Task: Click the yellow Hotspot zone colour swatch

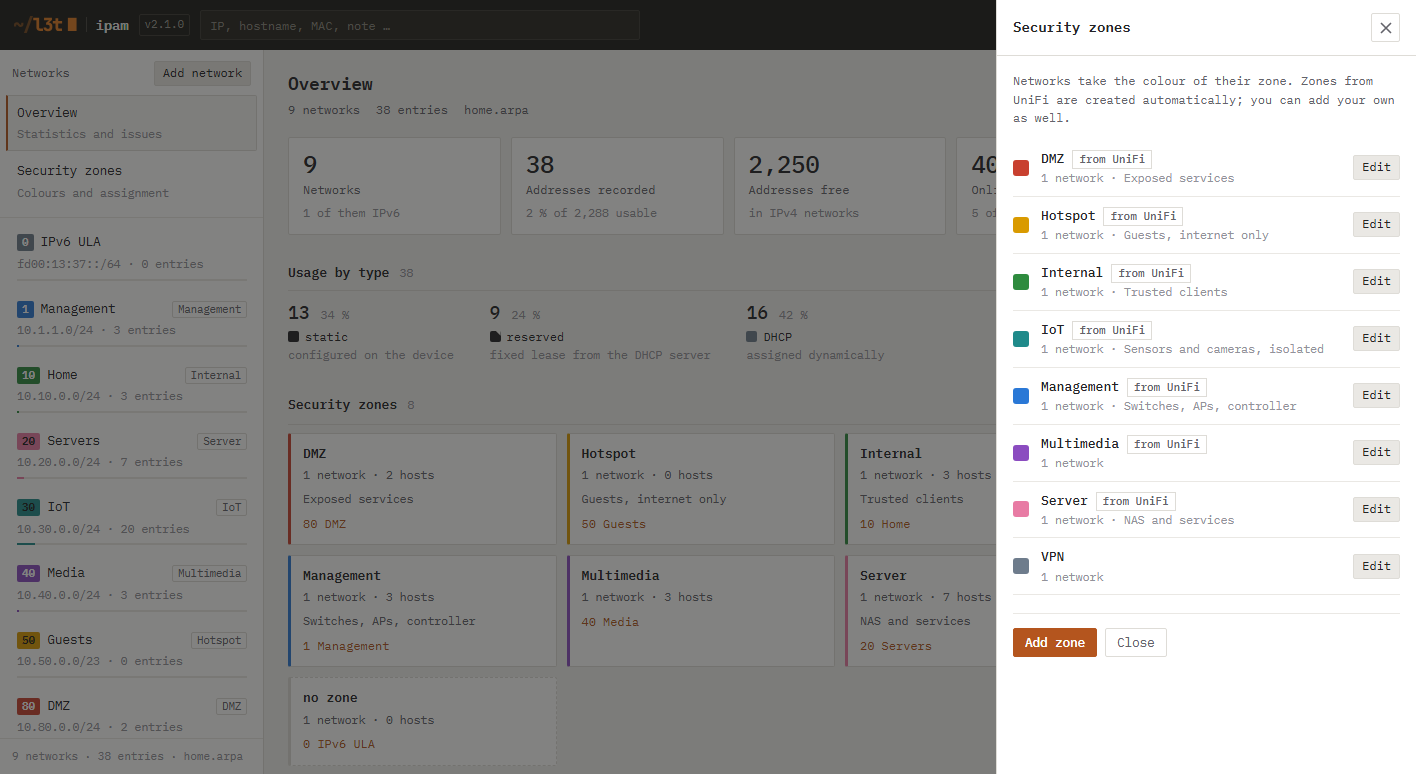Action: tap(1021, 225)
